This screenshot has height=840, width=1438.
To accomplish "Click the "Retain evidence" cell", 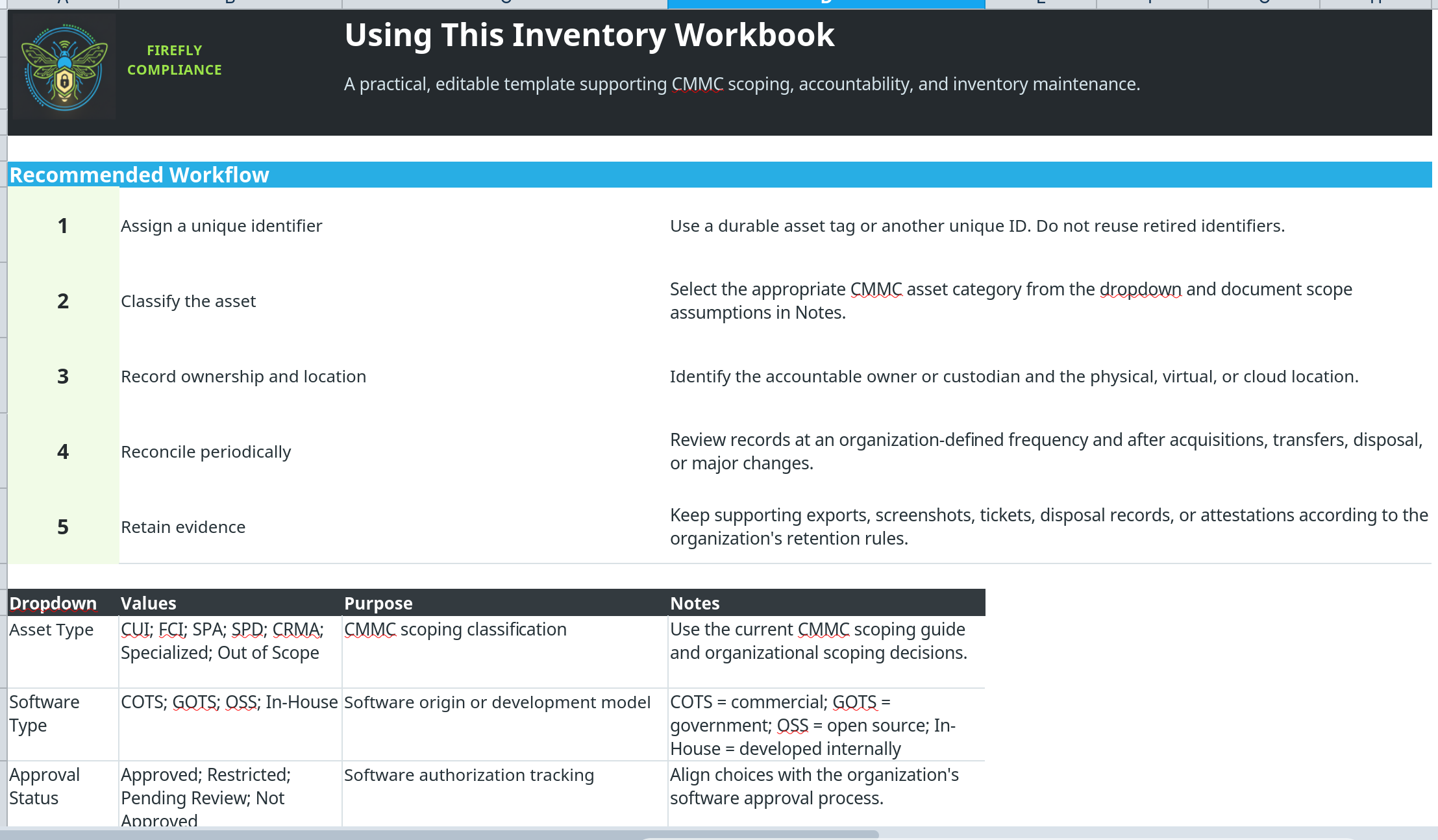I will (393, 527).
